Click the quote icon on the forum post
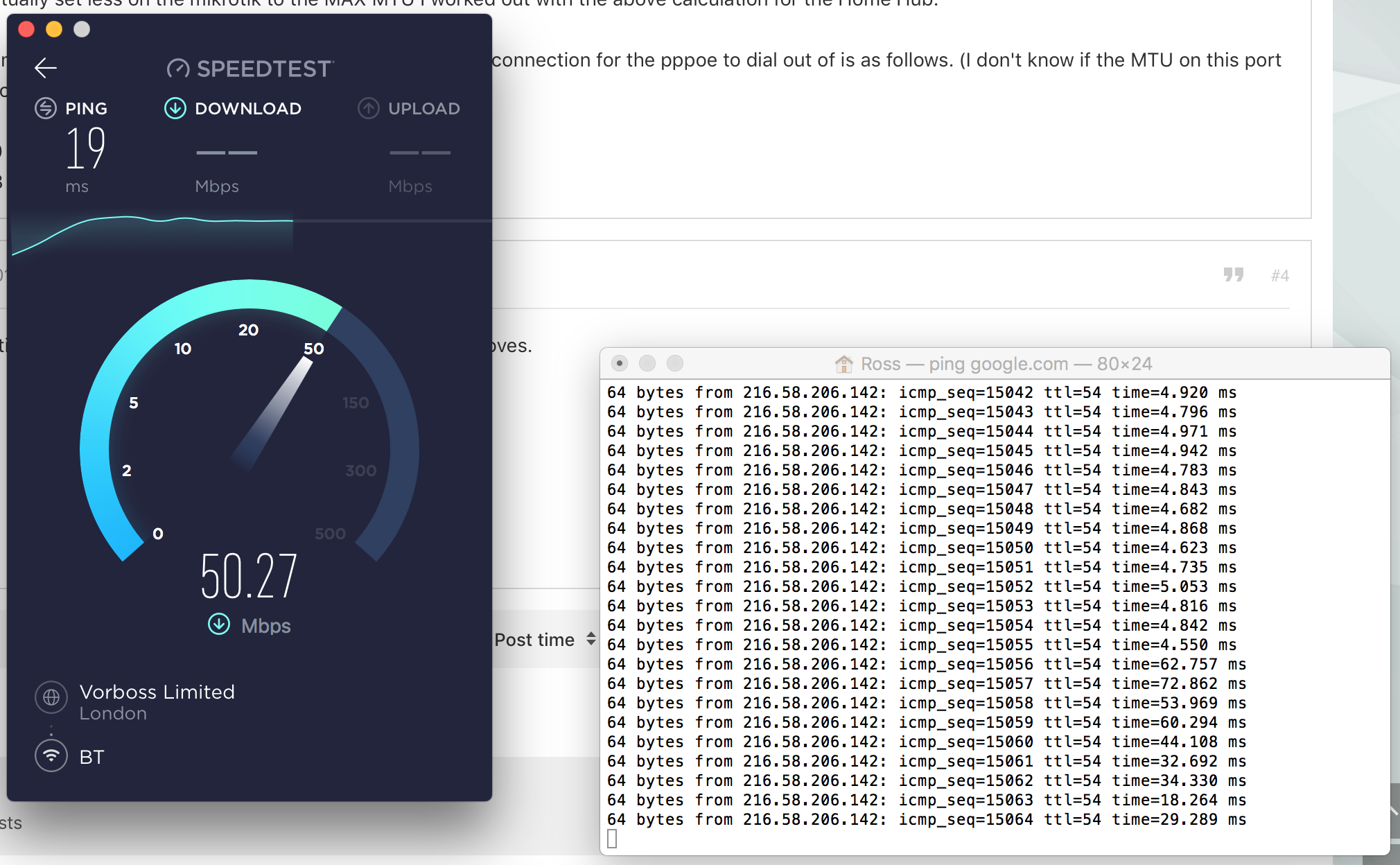Viewport: 1400px width, 865px height. click(1235, 274)
